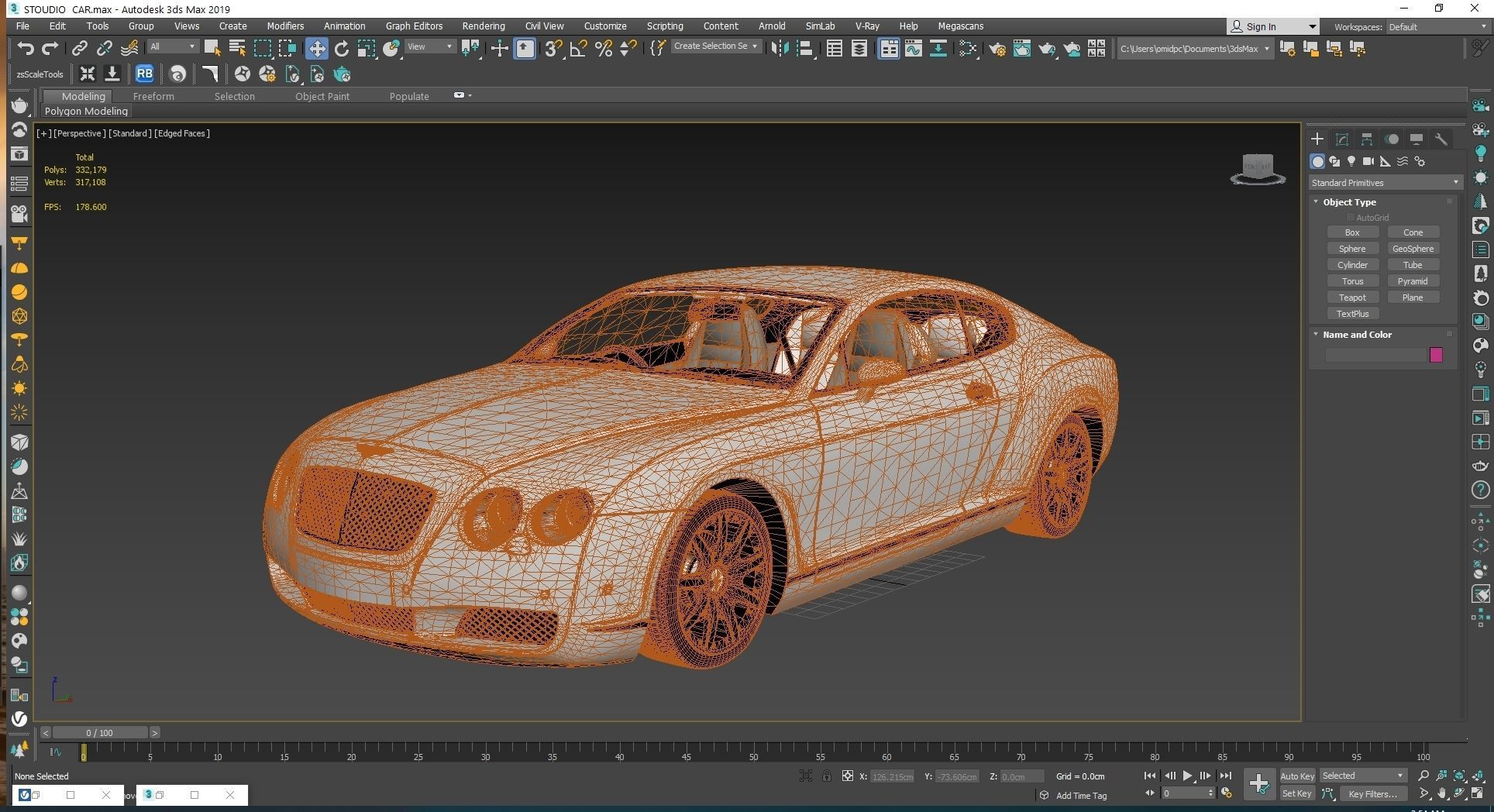The height and width of the screenshot is (812, 1494).
Task: Click the GeoSphere button
Action: [1413, 249]
